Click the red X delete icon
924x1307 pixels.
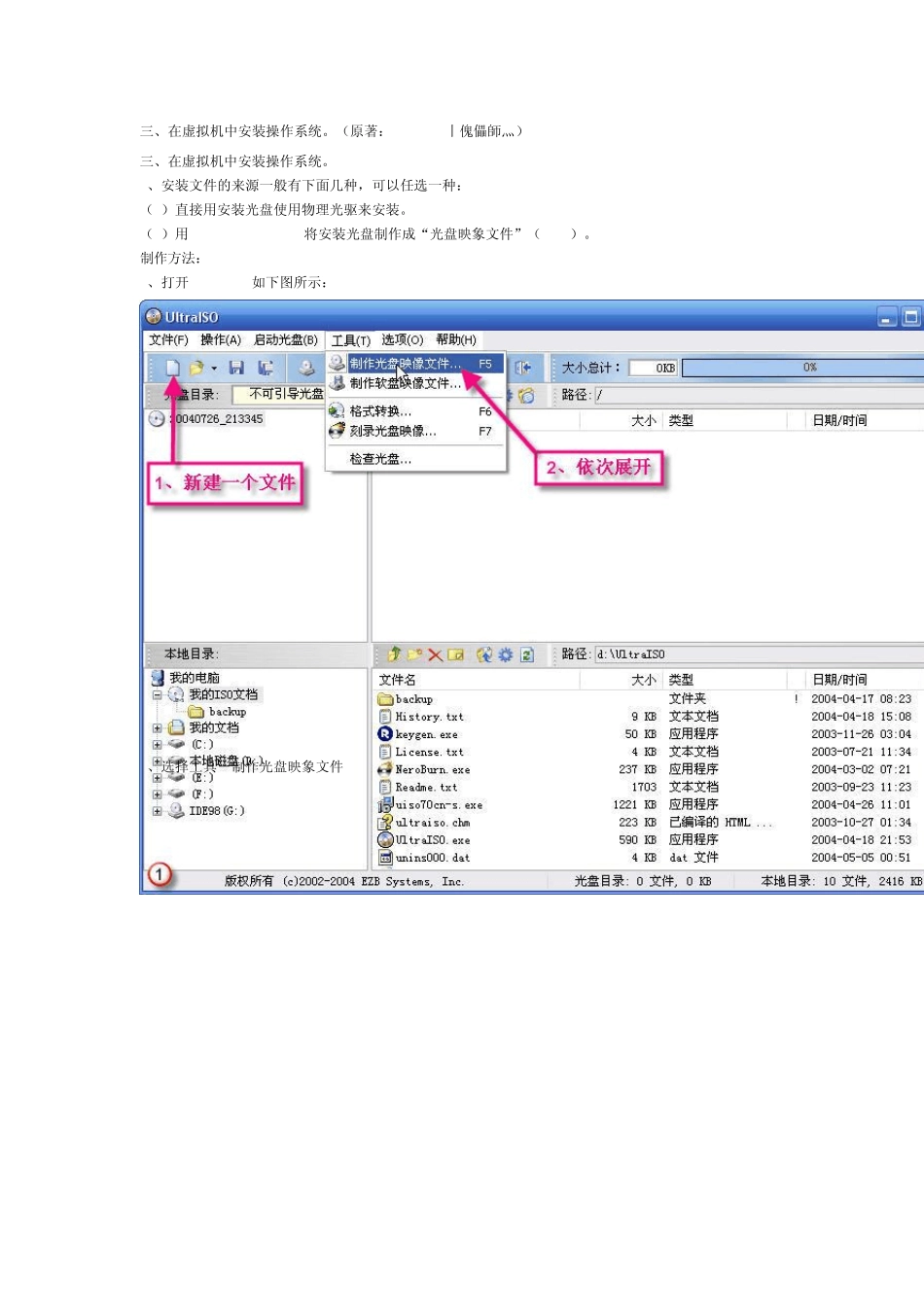click(435, 654)
